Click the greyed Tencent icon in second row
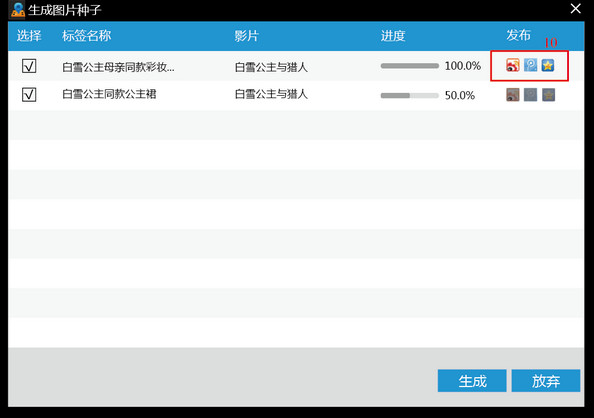The height and width of the screenshot is (418, 594). click(x=530, y=94)
